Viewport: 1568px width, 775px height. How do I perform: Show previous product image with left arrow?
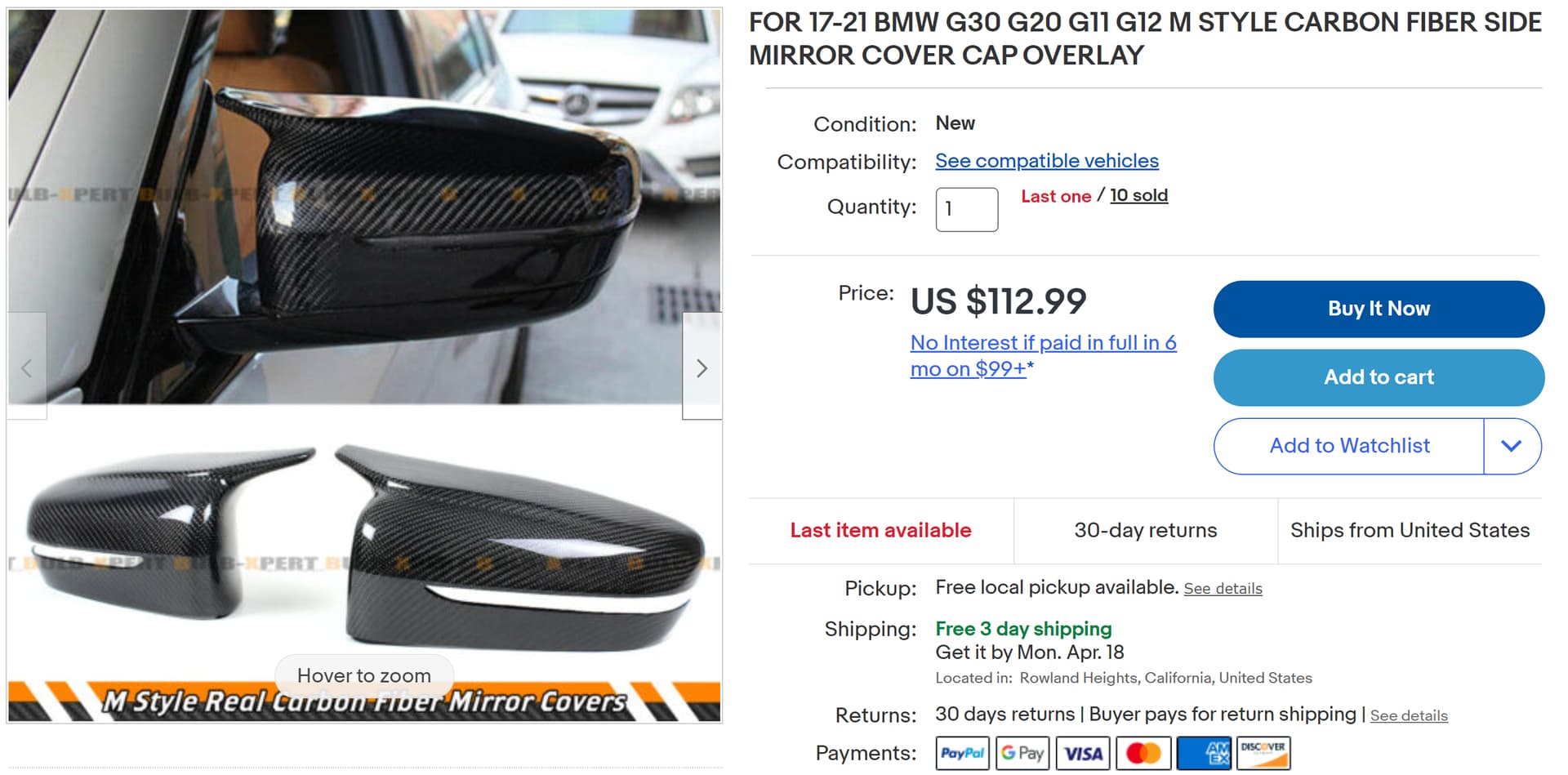pos(27,367)
